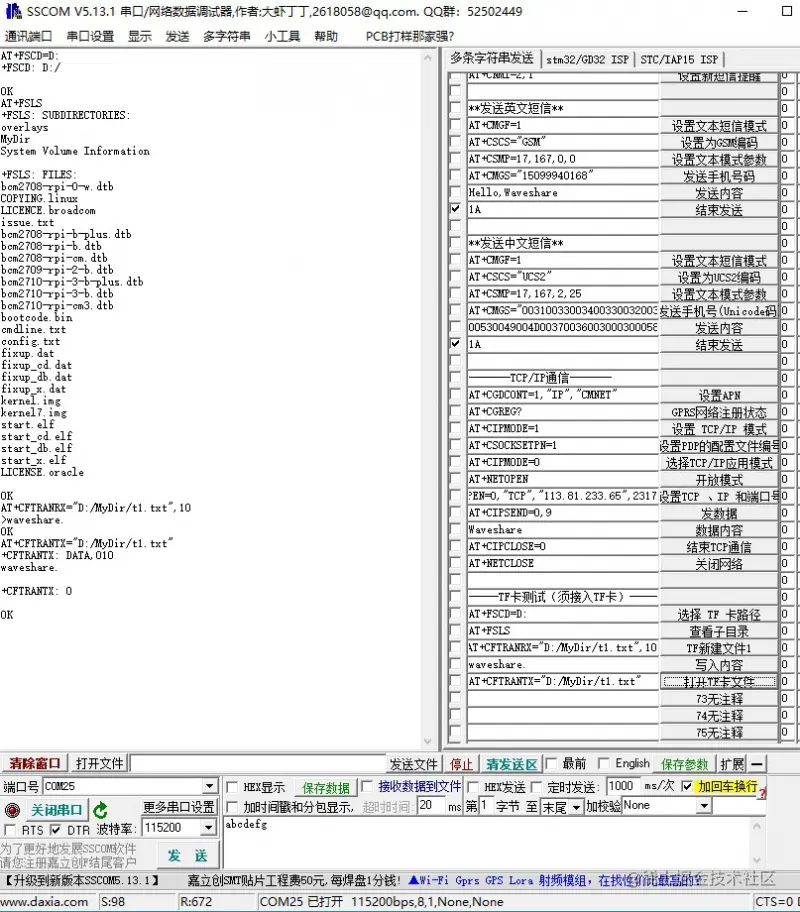Uncheck the checked 1A string row checkbox

[x=454, y=209]
